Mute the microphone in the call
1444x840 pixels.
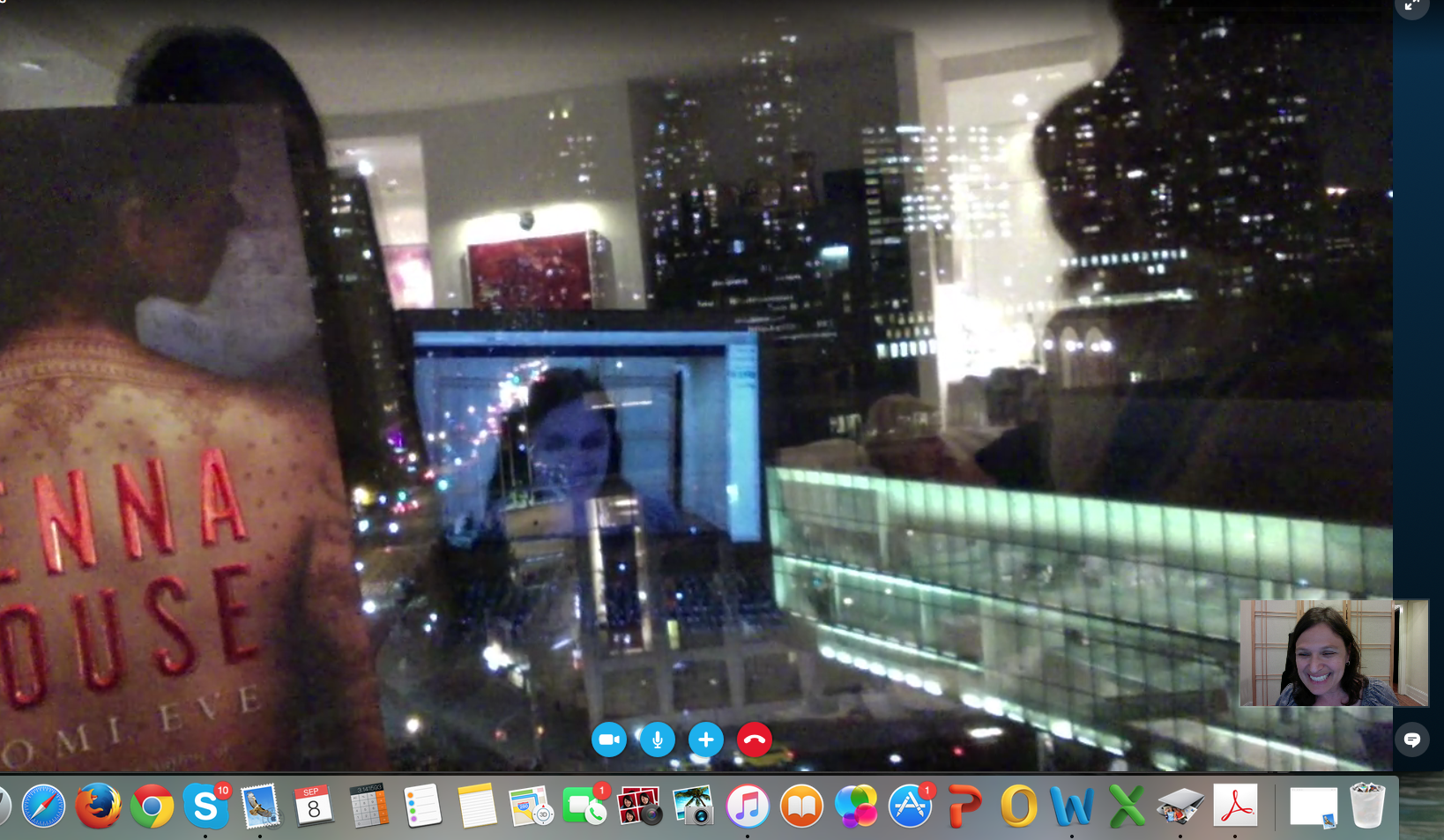click(657, 740)
